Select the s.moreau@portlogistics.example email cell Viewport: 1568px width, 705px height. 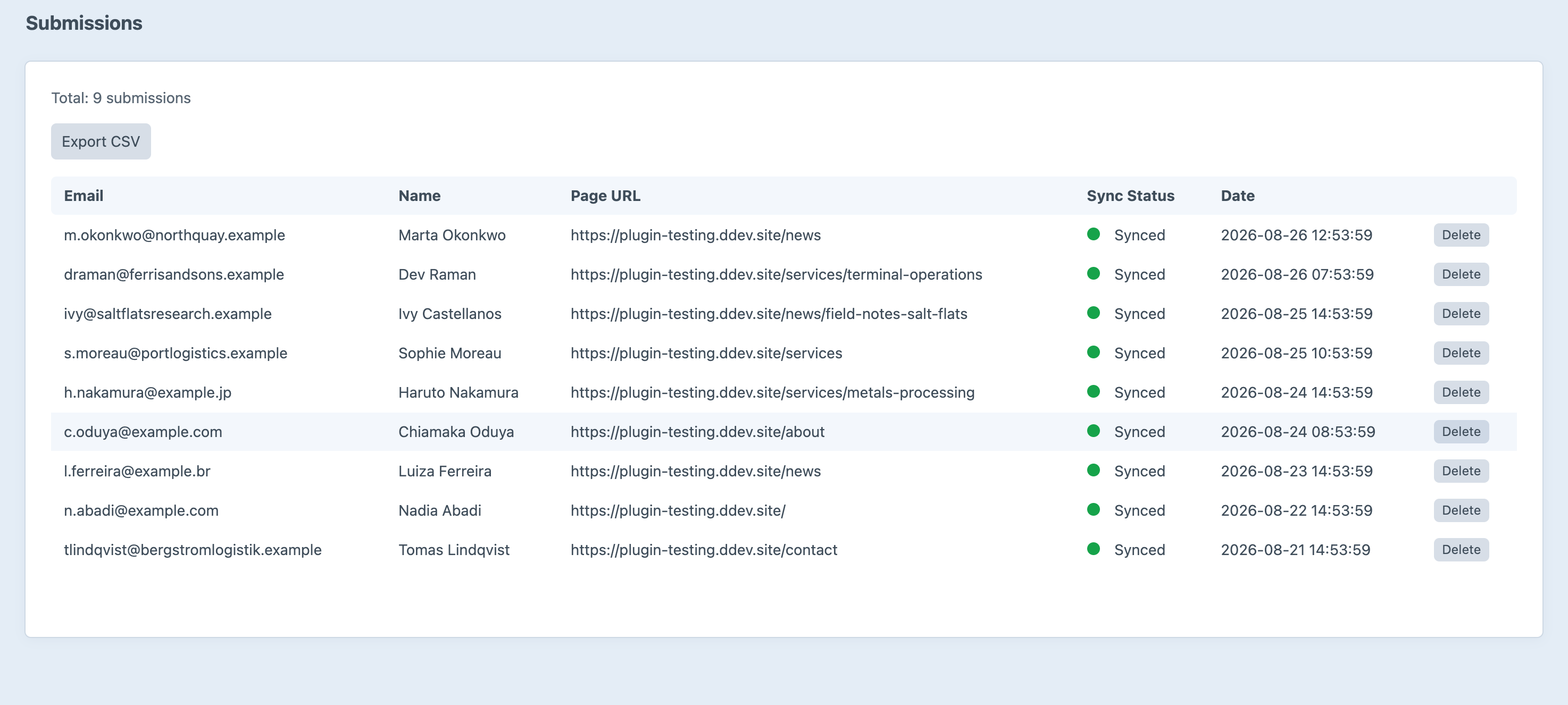[176, 354]
